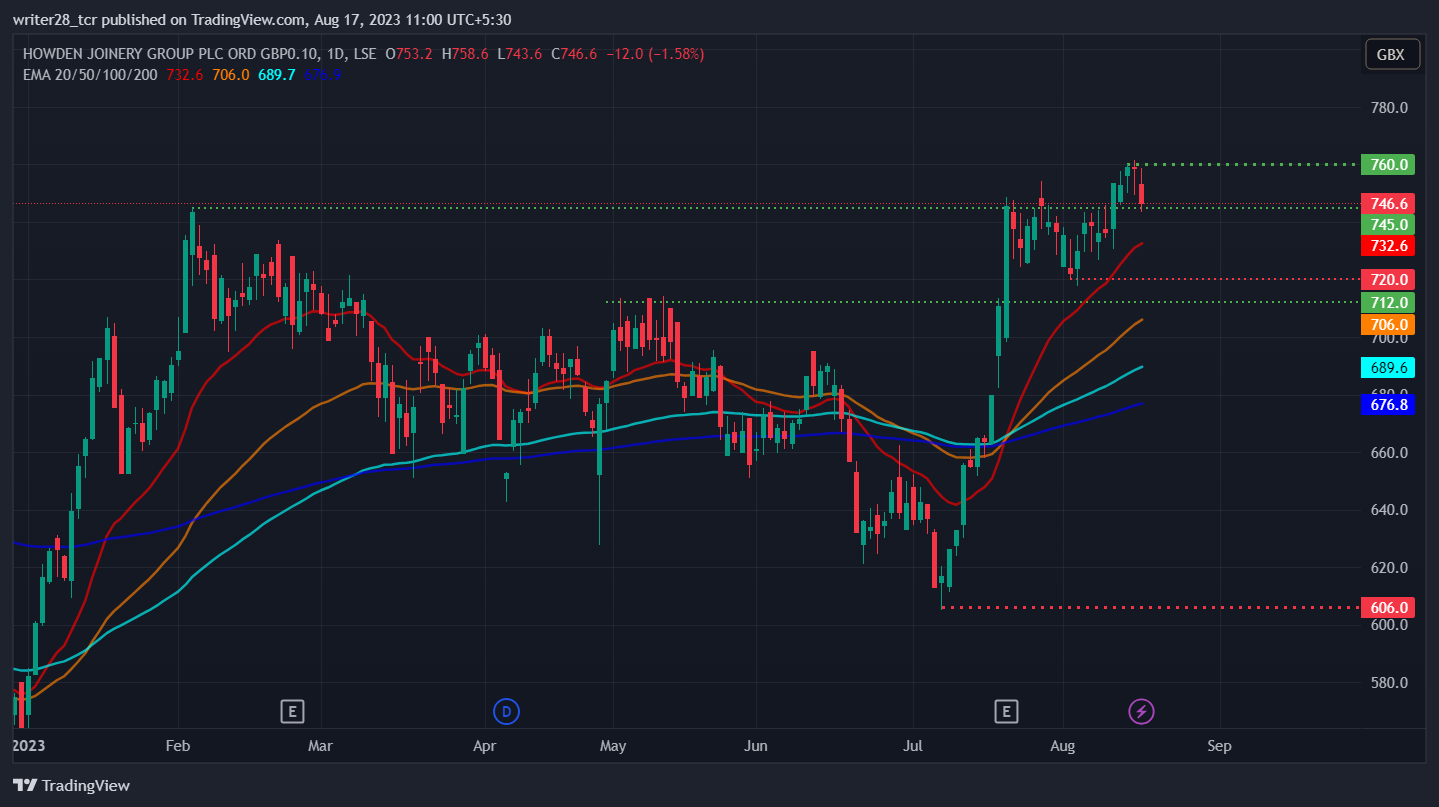Image resolution: width=1439 pixels, height=807 pixels.
Task: Select the 745.0 green price label
Action: (1388, 224)
